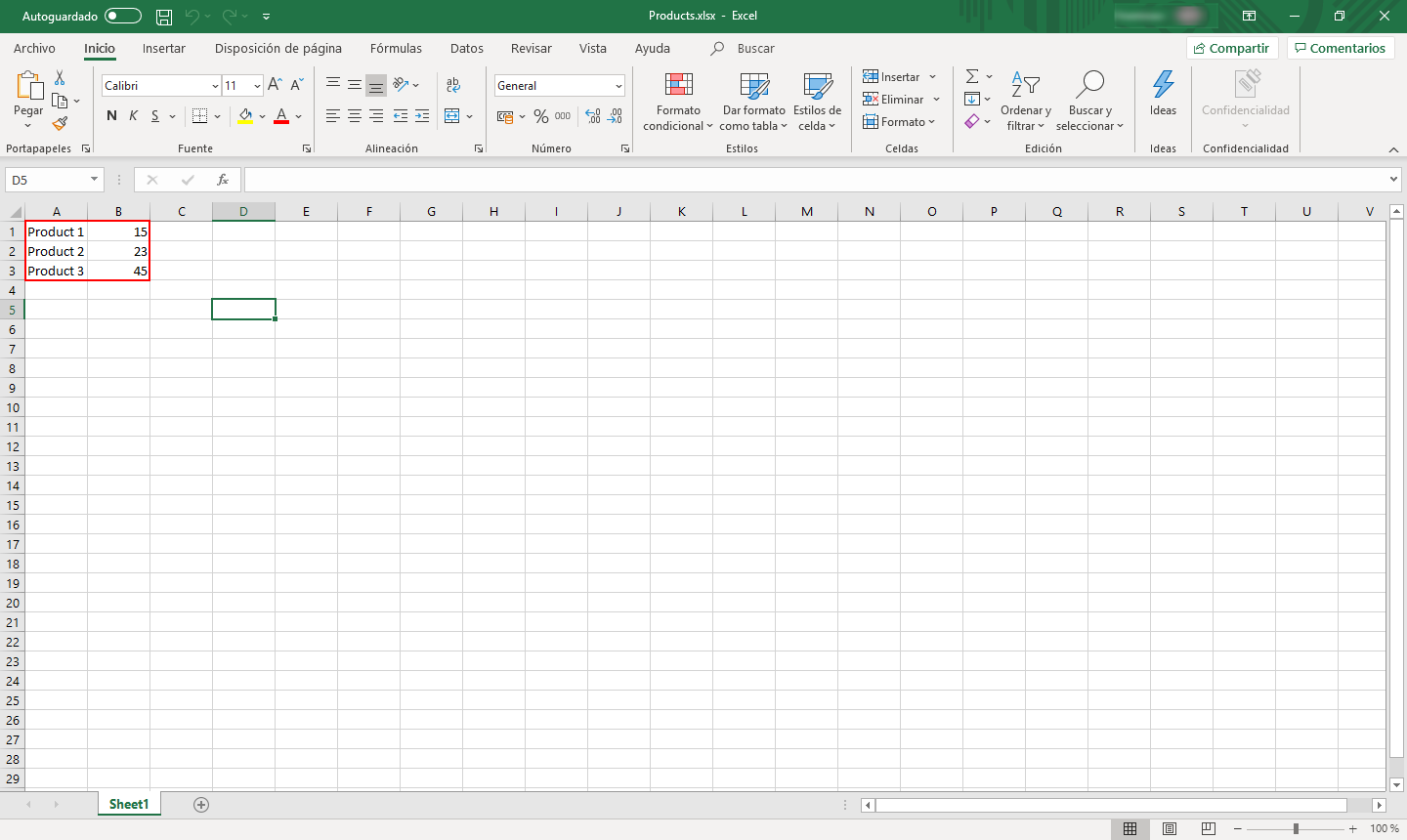This screenshot has width=1407, height=840.
Task: Toggle Bold (N) formatting
Action: click(111, 116)
